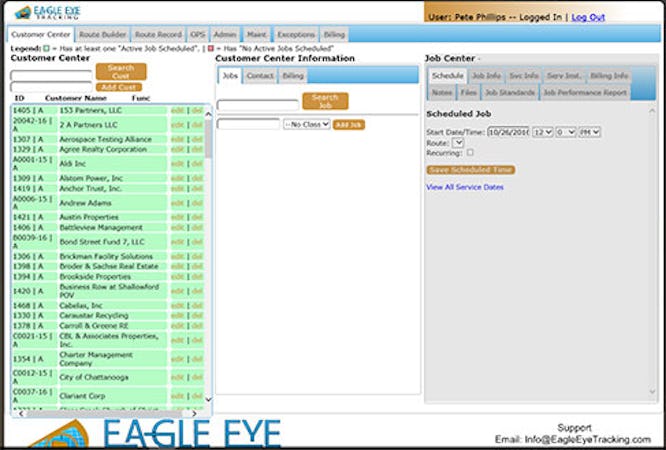Click the Search Job button

325,101
